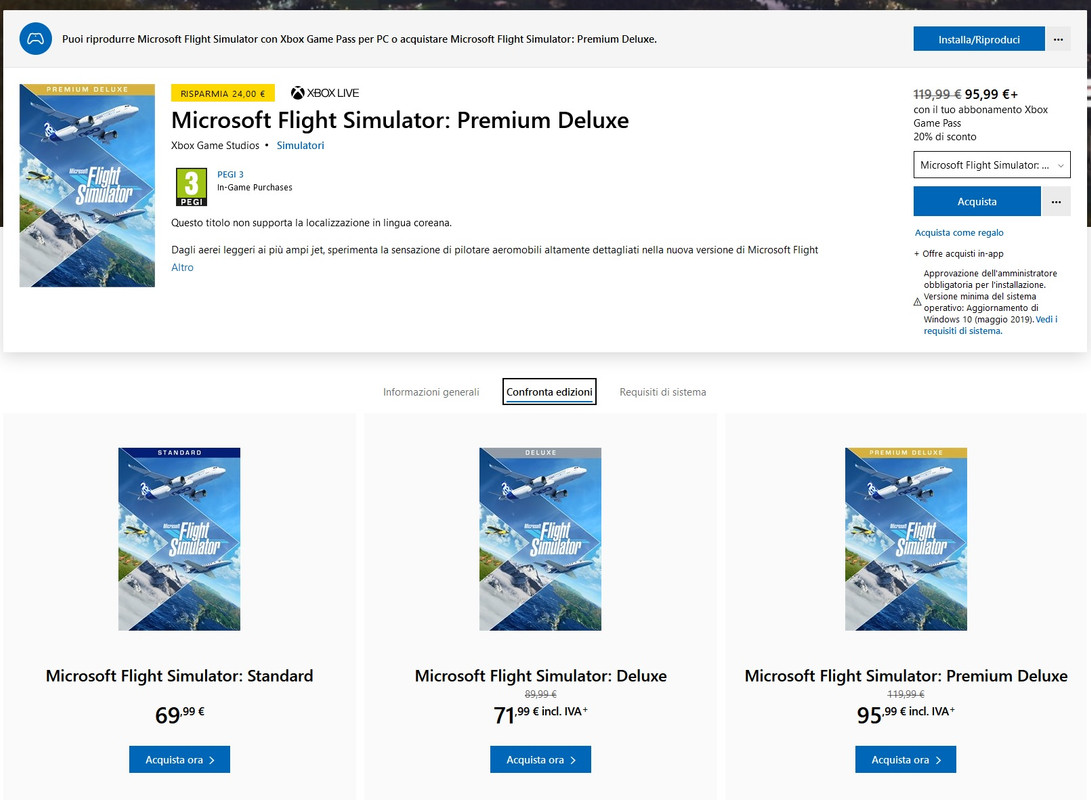Open the three-dot menu beside Acquista
Image resolution: width=1091 pixels, height=800 pixels.
pos(1056,202)
